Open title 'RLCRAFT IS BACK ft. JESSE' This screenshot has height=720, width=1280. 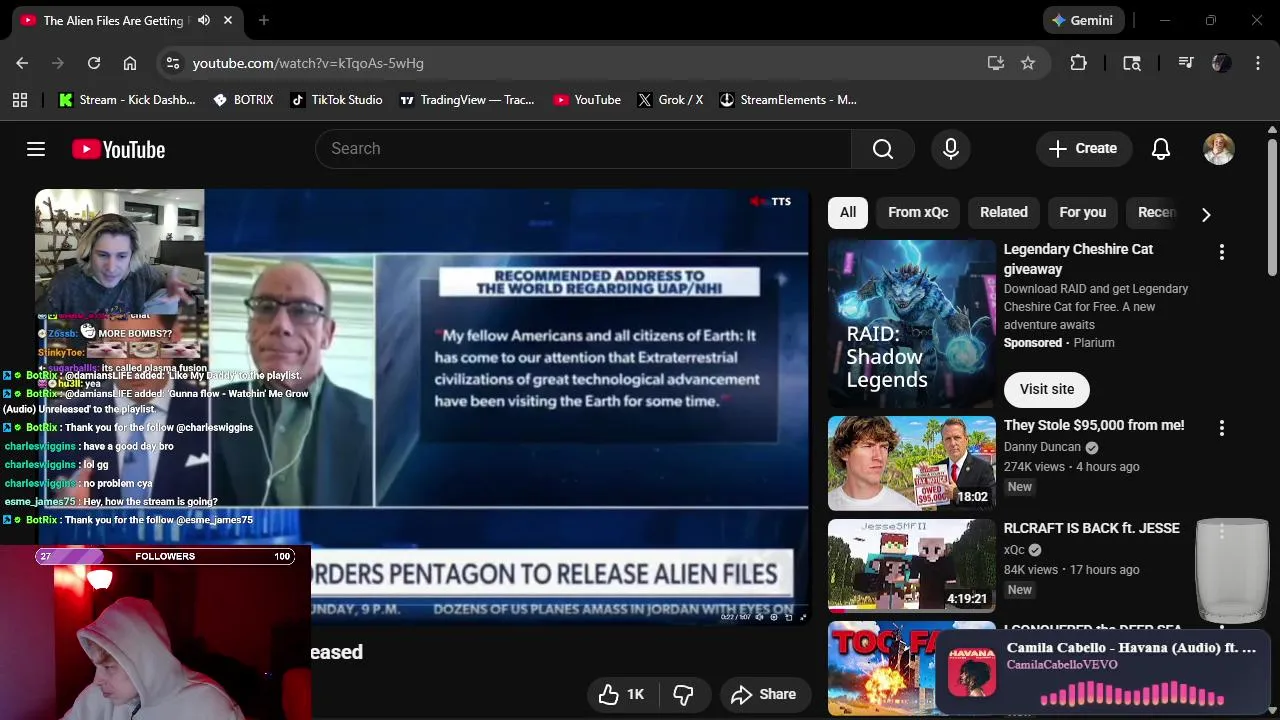coord(1092,528)
